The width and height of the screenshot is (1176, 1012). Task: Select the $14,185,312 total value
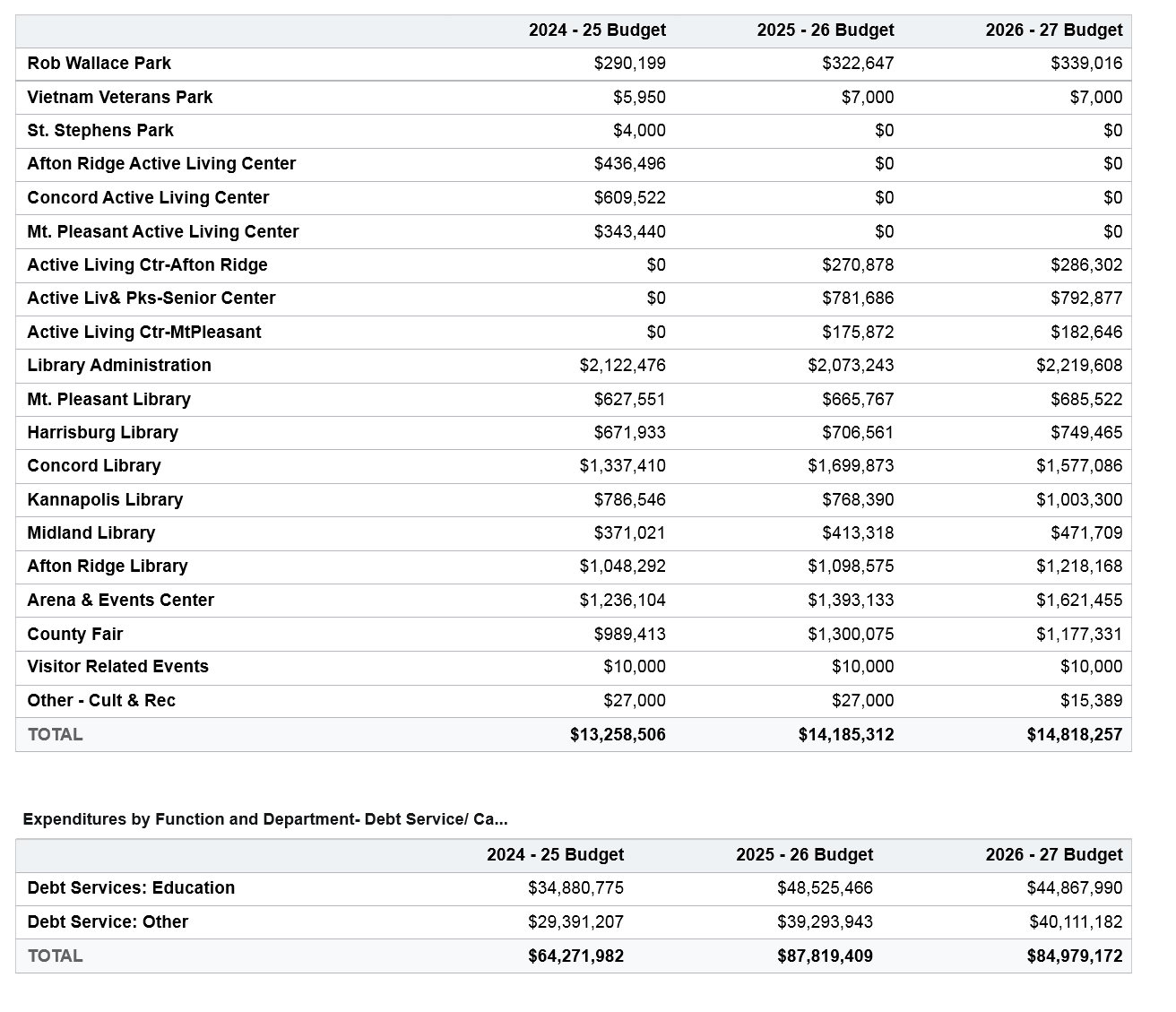click(x=846, y=735)
